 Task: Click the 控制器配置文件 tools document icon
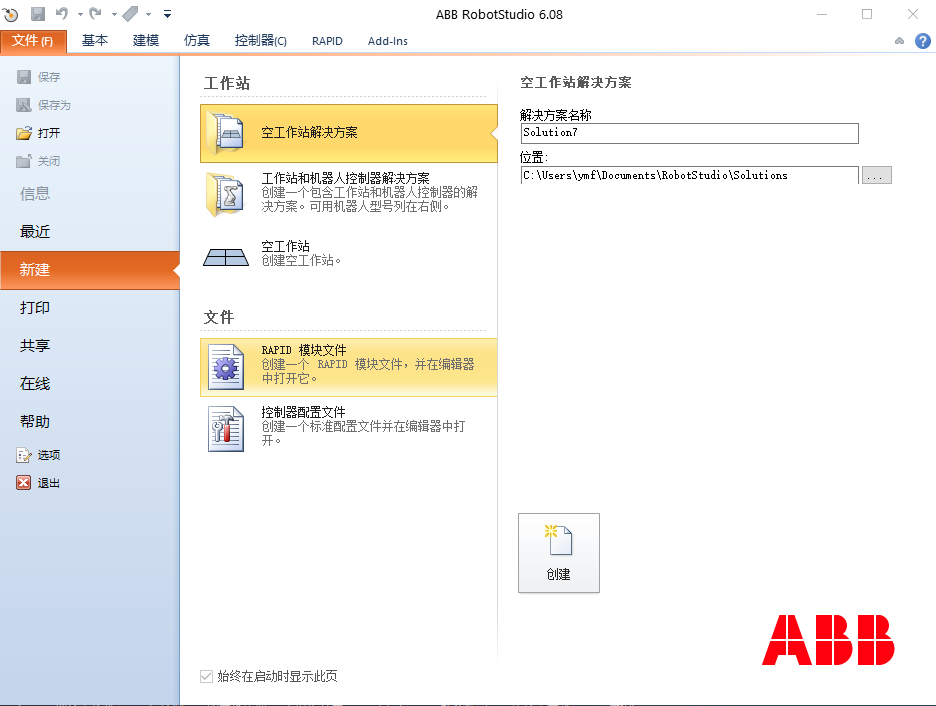(x=226, y=429)
